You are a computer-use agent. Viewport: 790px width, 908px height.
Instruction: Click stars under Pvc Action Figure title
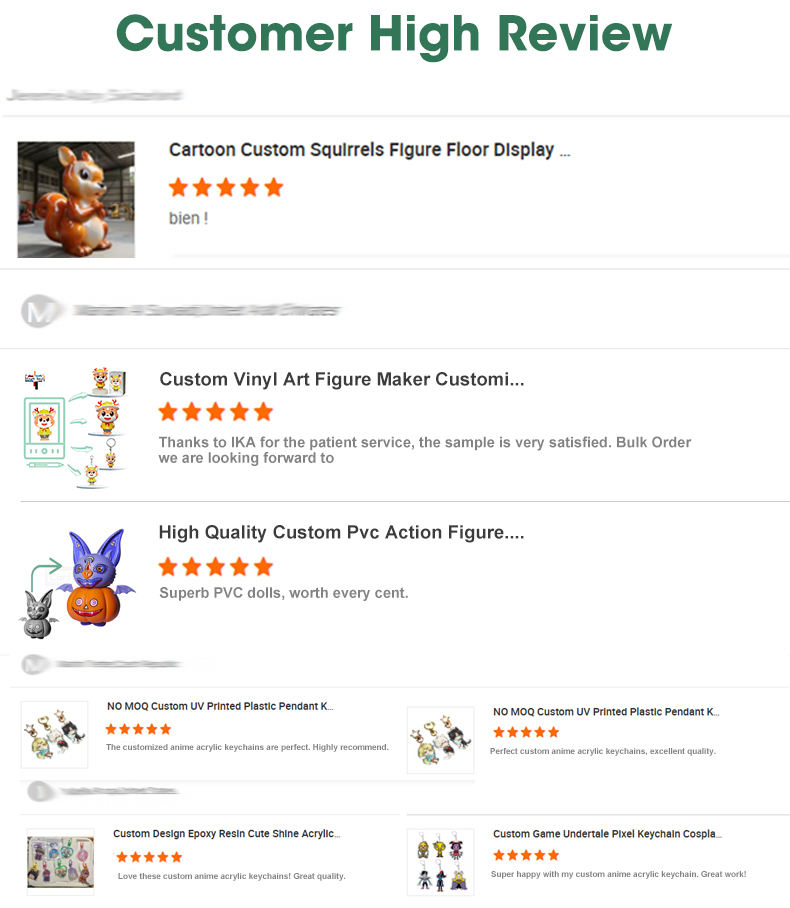(215, 567)
